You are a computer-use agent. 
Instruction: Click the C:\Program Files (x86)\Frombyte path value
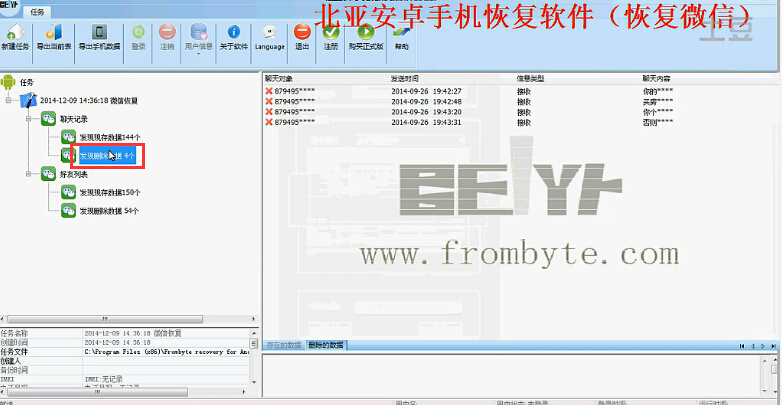[167, 352]
